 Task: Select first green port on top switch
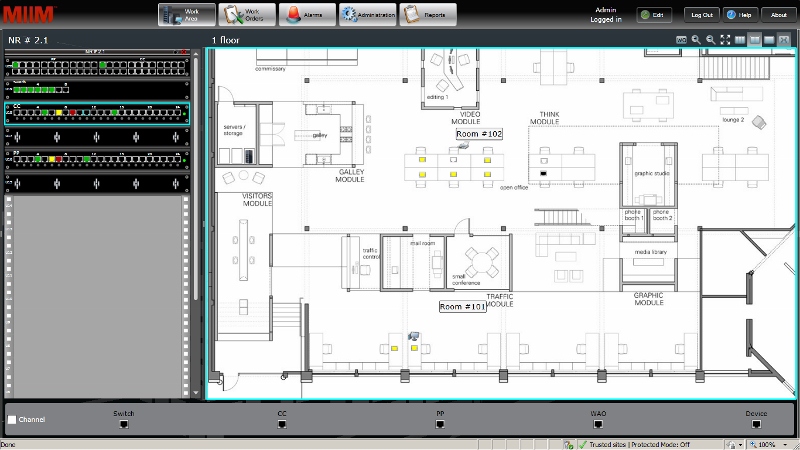(x=16, y=65)
